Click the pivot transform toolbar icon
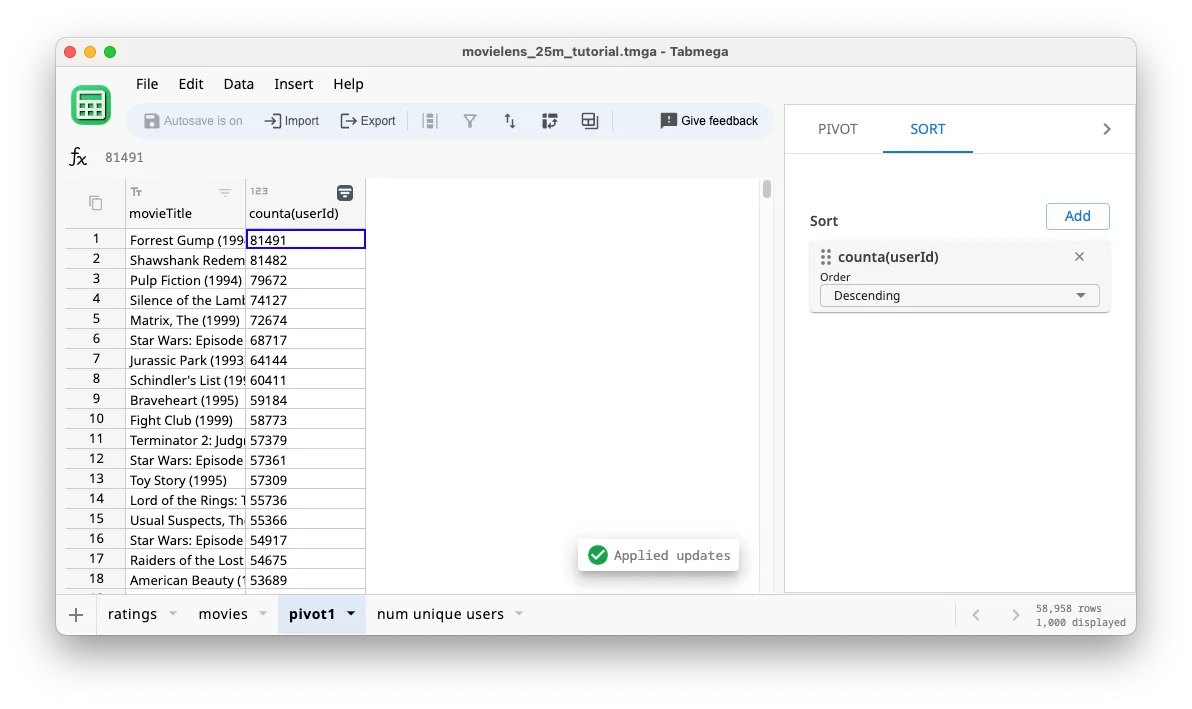 click(x=549, y=120)
